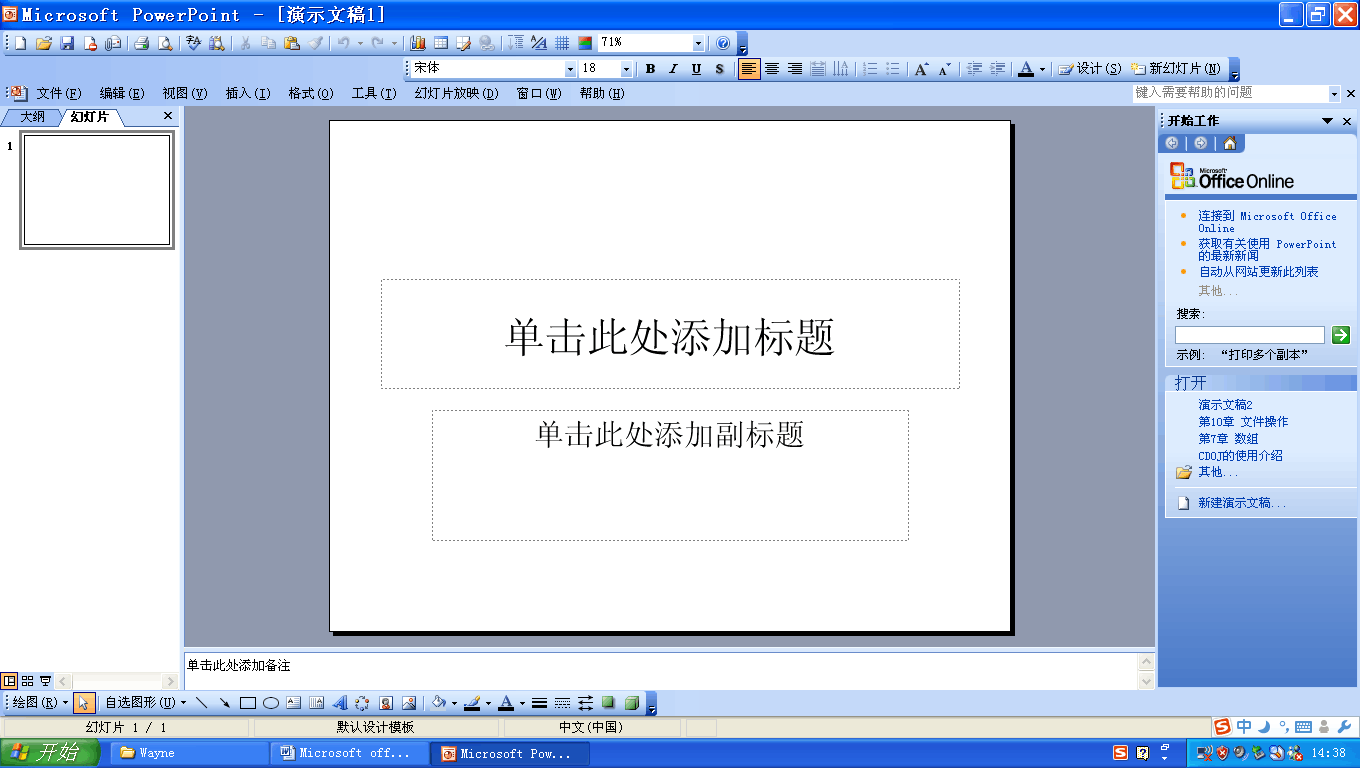Open a file using the Open folder icon
Image resolution: width=1360 pixels, height=768 pixels.
(x=44, y=43)
